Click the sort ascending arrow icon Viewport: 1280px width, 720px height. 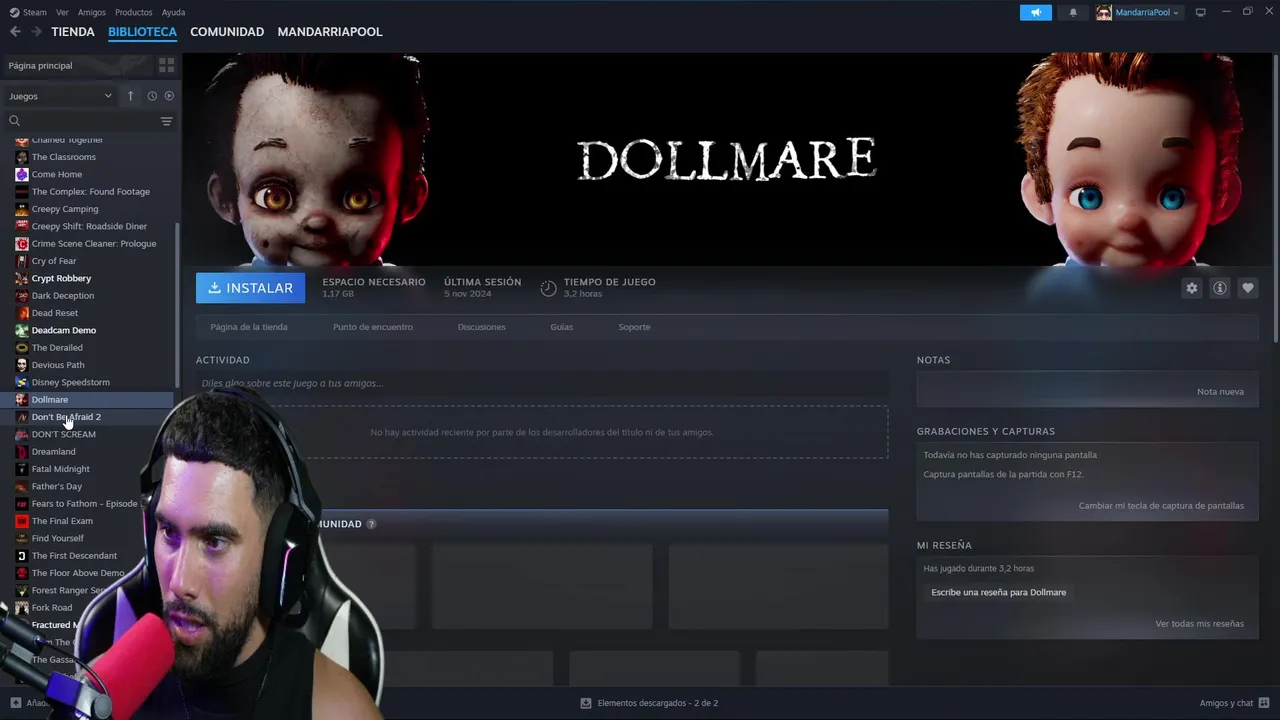pos(130,96)
